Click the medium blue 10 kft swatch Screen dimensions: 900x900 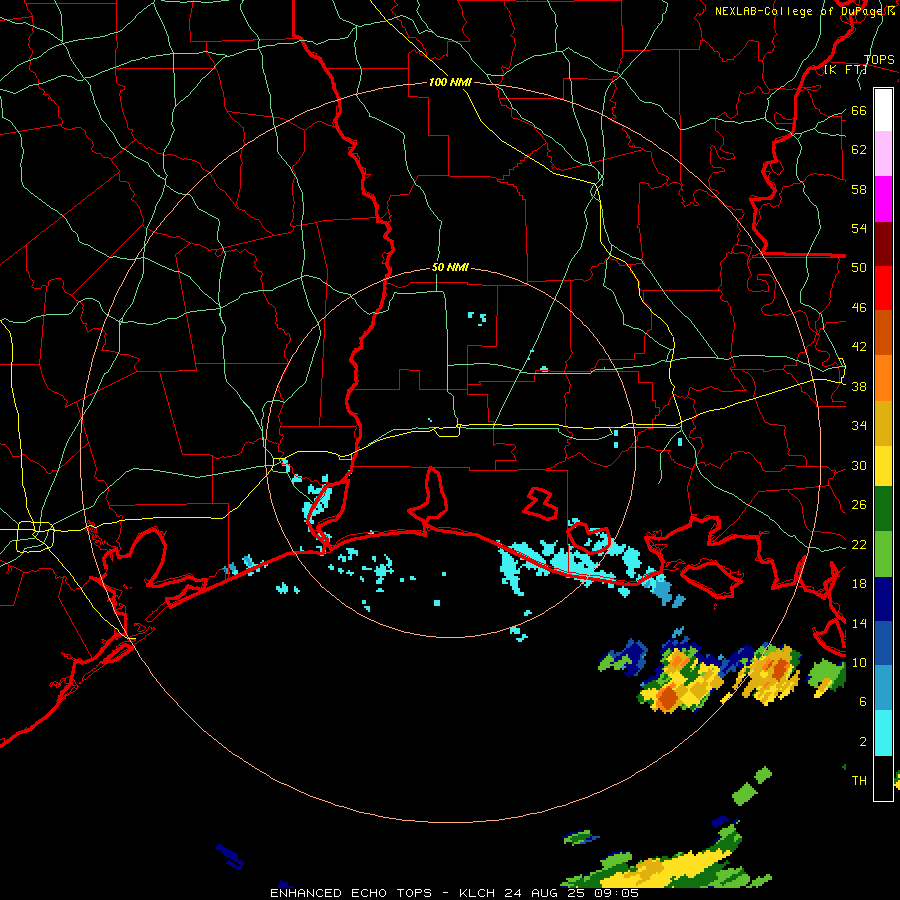point(883,643)
